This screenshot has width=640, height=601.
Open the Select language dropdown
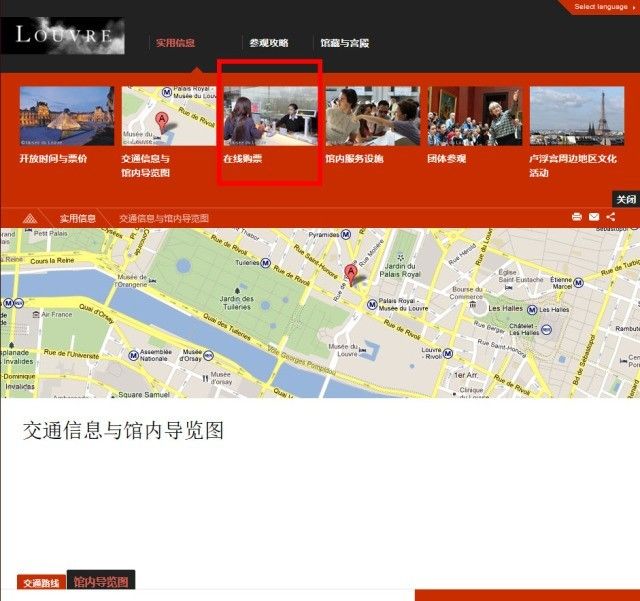604,7
